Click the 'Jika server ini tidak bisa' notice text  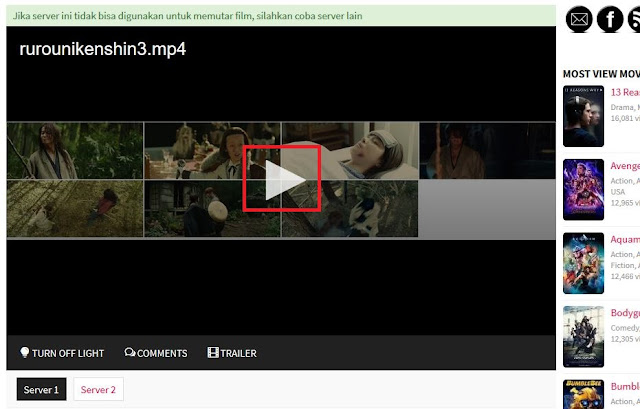[187, 16]
